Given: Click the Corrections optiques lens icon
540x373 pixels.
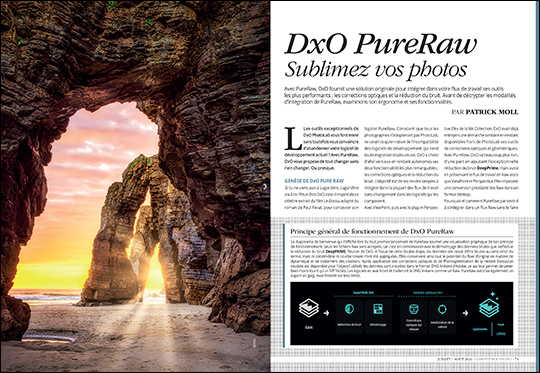Looking at the screenshot, I should pos(413,309).
